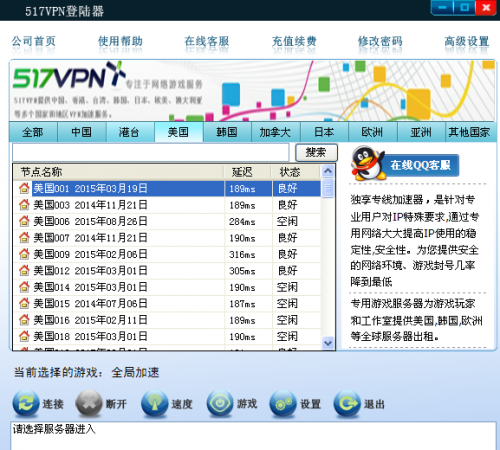Open the 修改密码 link
This screenshot has width=500, height=450.
tap(380, 41)
